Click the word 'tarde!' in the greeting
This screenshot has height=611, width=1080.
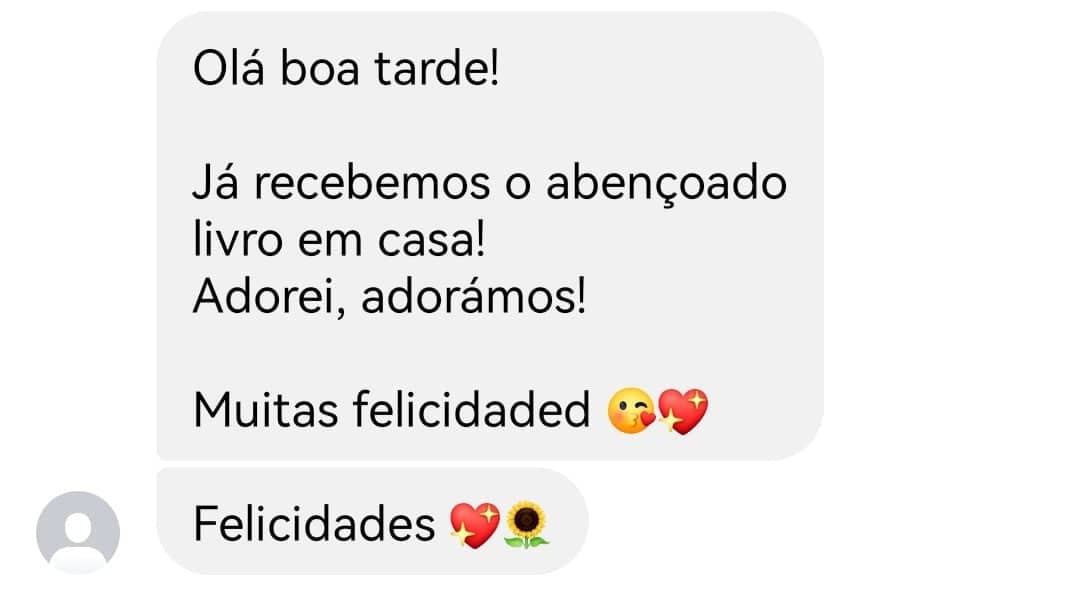437,70
